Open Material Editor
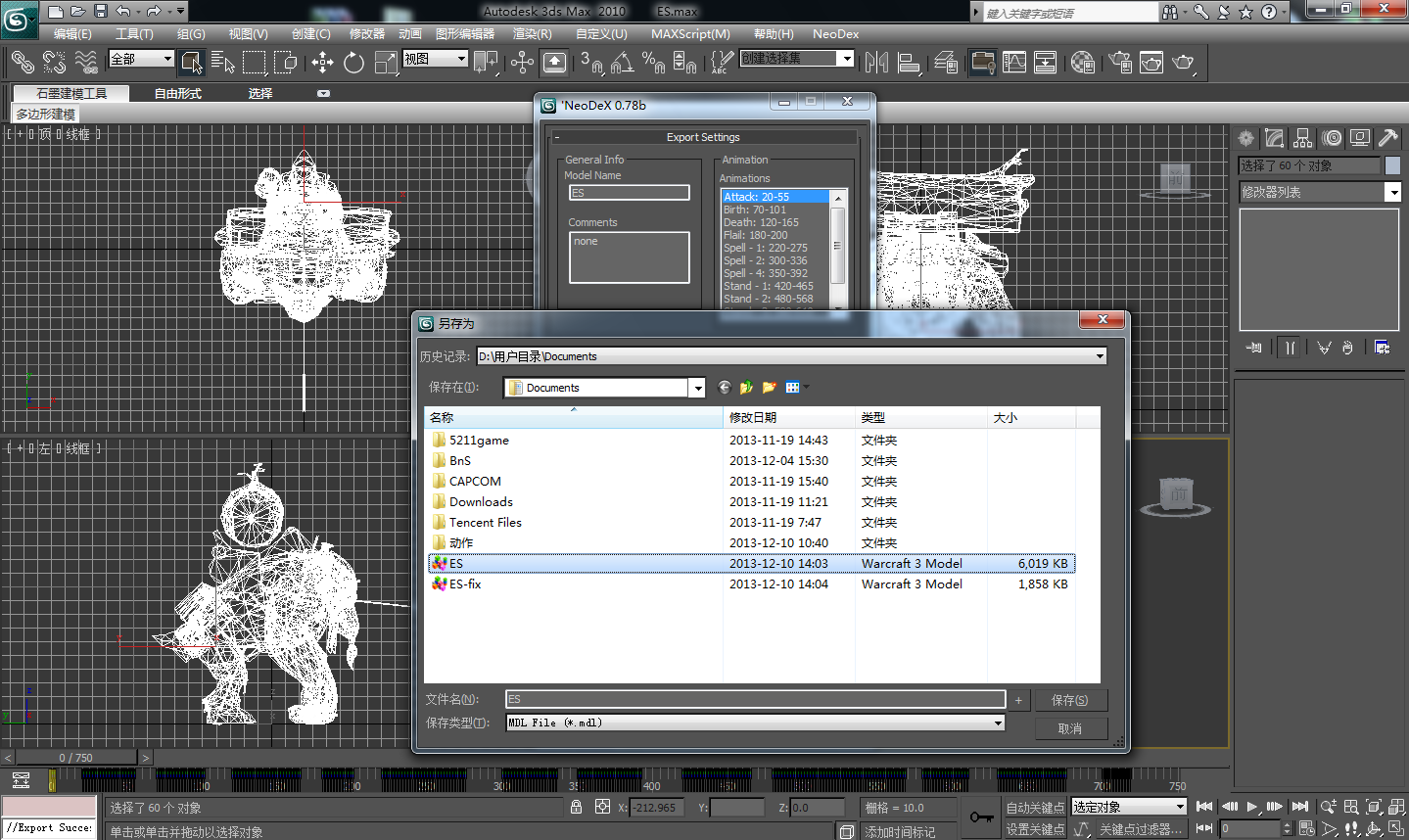1409x840 pixels. [x=1083, y=63]
